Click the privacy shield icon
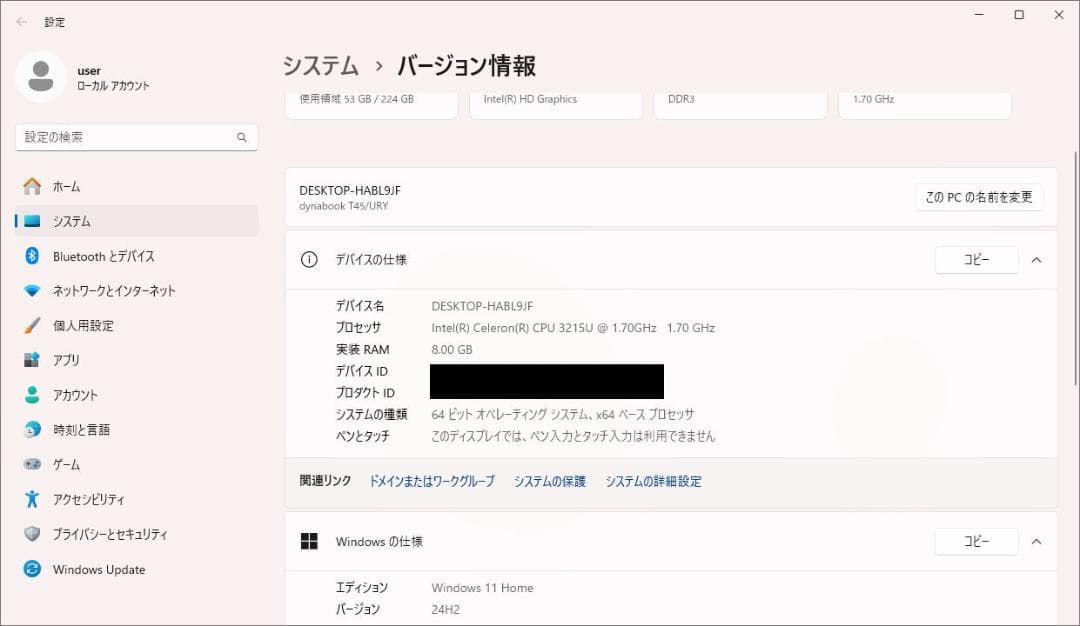The width and height of the screenshot is (1080, 626). (32, 534)
